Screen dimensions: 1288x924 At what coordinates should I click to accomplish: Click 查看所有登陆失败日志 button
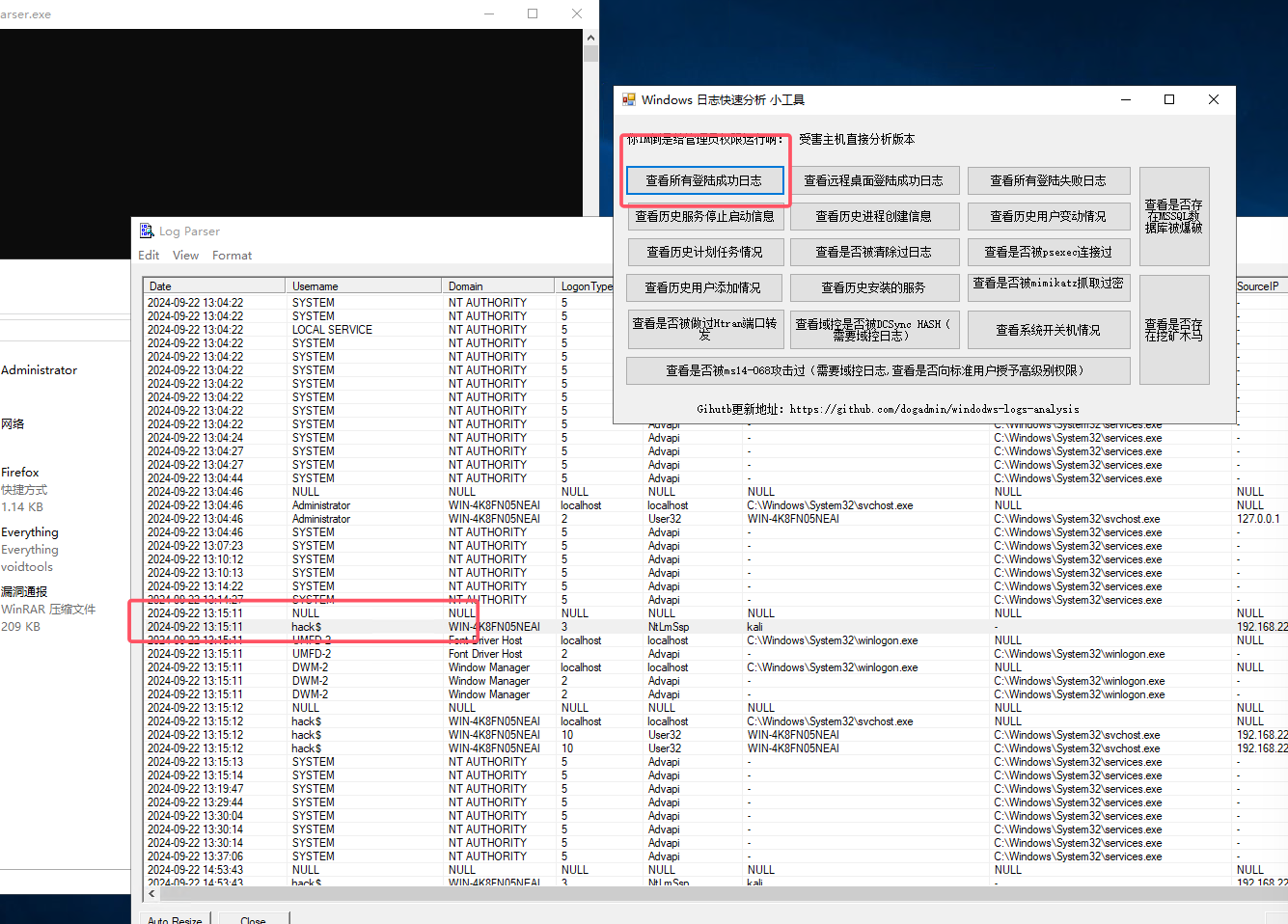1049,180
